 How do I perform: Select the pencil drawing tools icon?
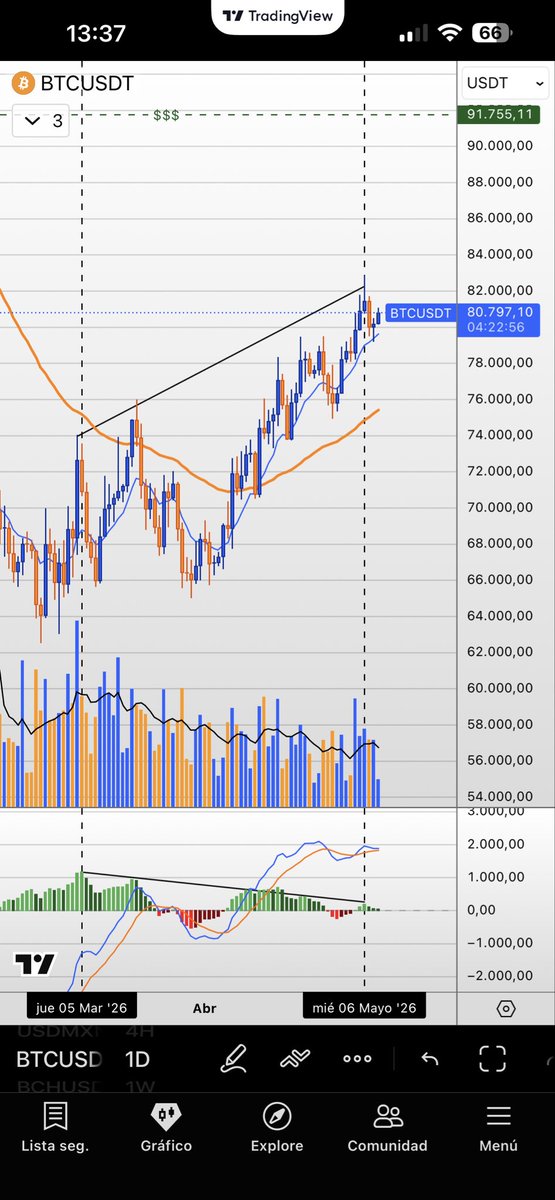click(x=234, y=1058)
